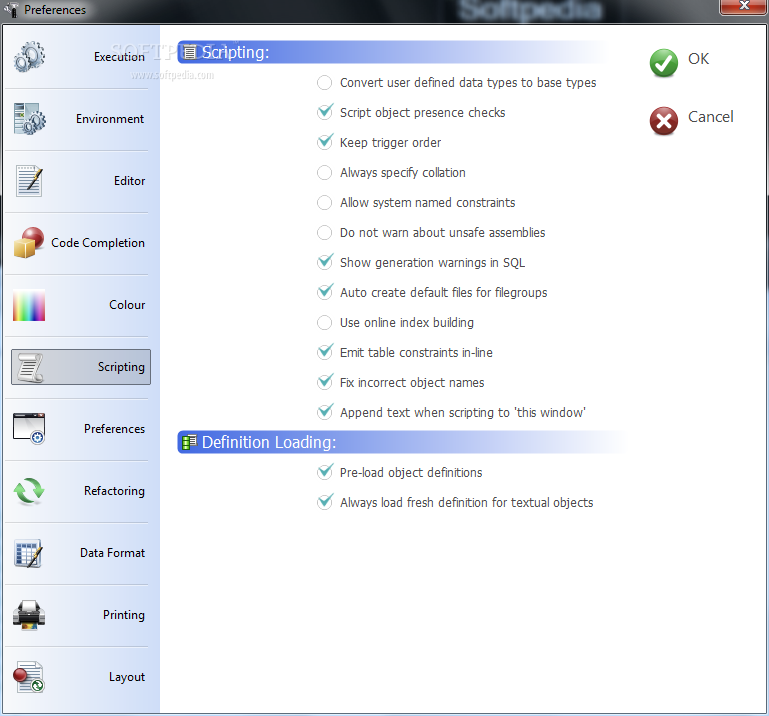
Task: Click the Editor notepad pencil icon
Action: [29, 181]
